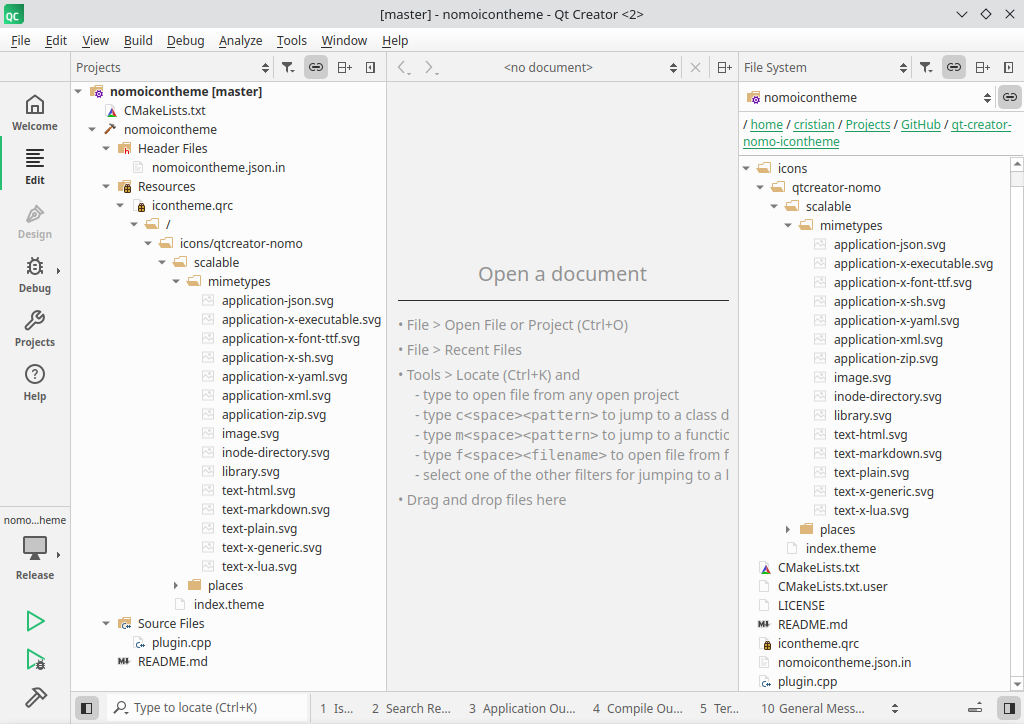Close the Projects side panel
The width and height of the screenshot is (1024, 724).
(370, 67)
